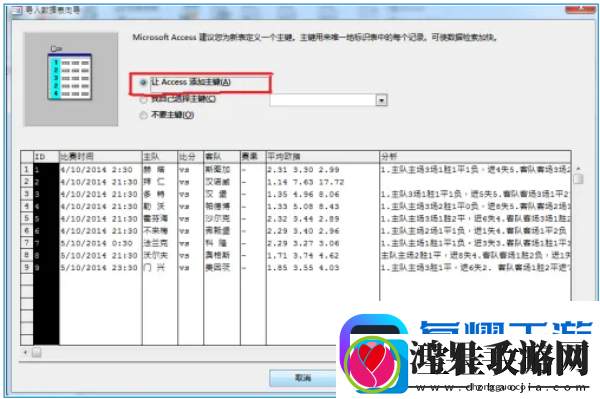The image size is (600, 399).
Task: Click the vertical scrollbar thumb of preview
Action: 578,178
